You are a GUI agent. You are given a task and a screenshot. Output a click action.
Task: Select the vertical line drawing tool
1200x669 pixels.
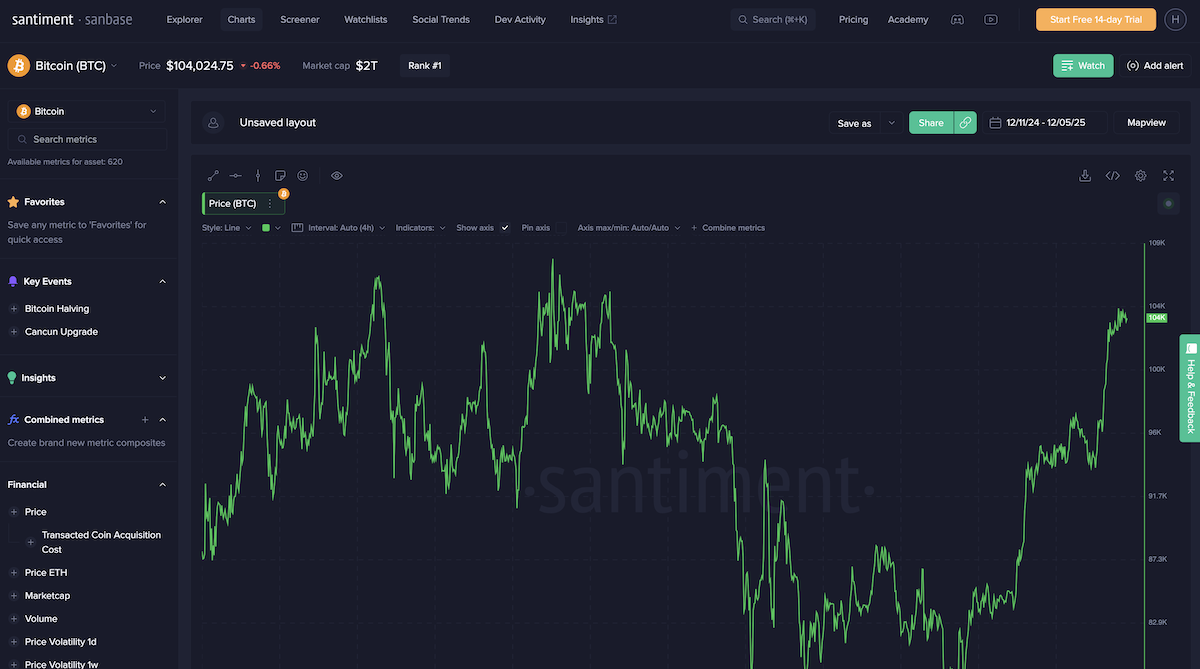tap(258, 176)
